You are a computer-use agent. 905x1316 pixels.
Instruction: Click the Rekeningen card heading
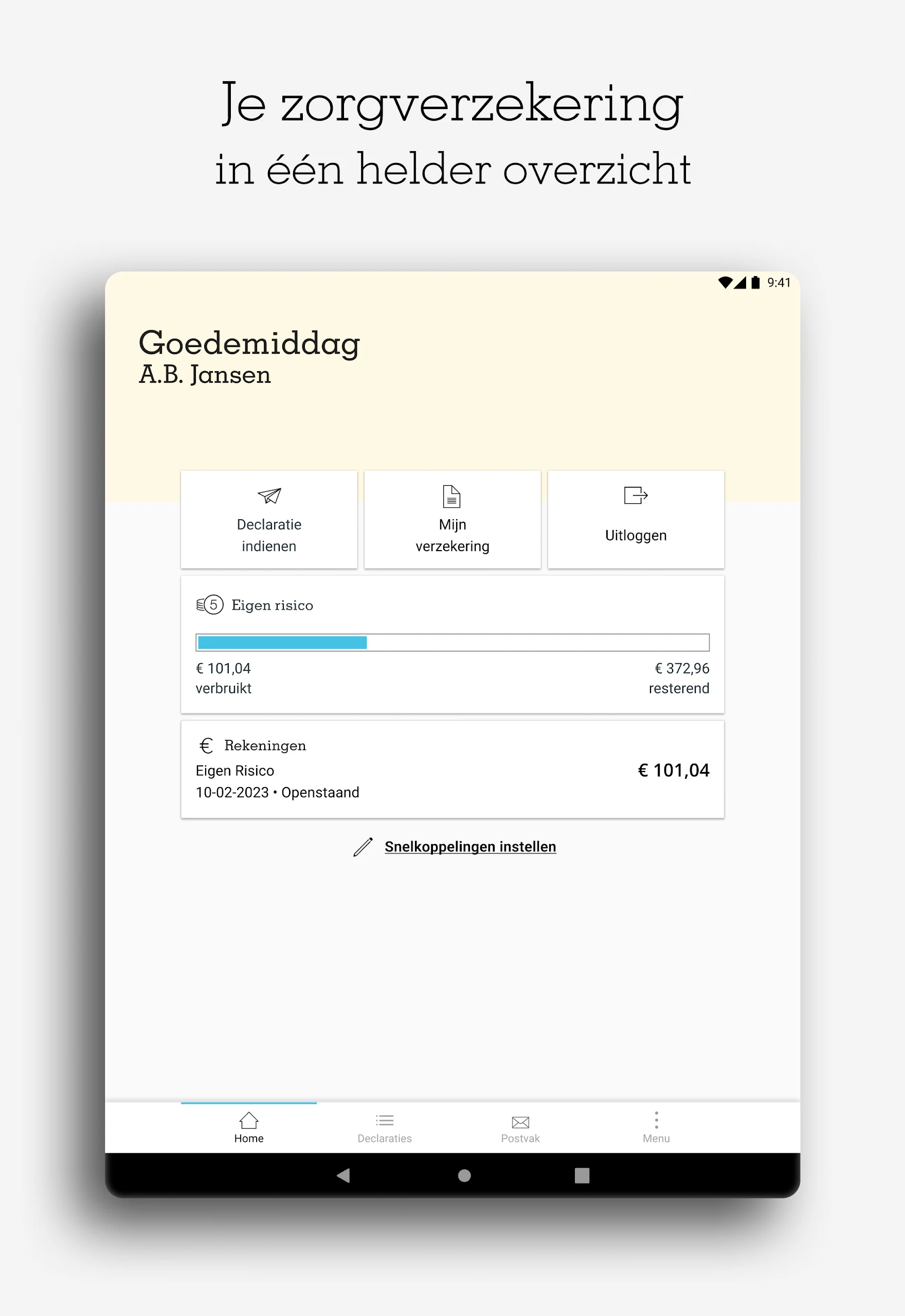click(x=265, y=745)
